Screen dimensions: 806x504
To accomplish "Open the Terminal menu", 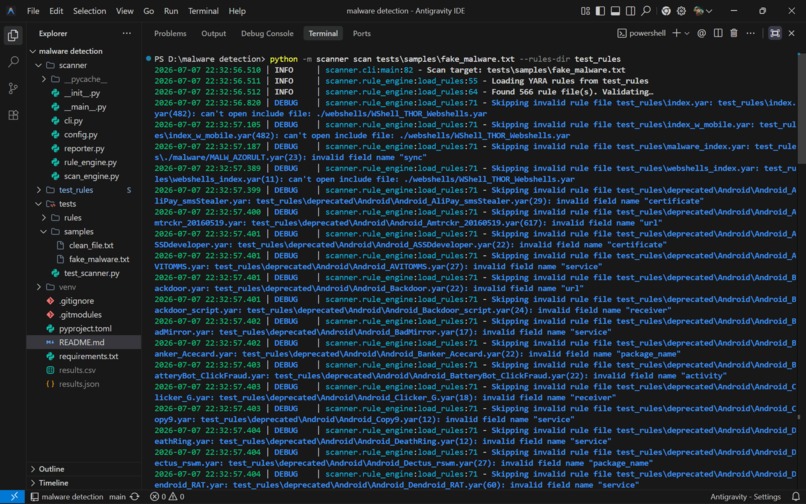I will (x=203, y=11).
